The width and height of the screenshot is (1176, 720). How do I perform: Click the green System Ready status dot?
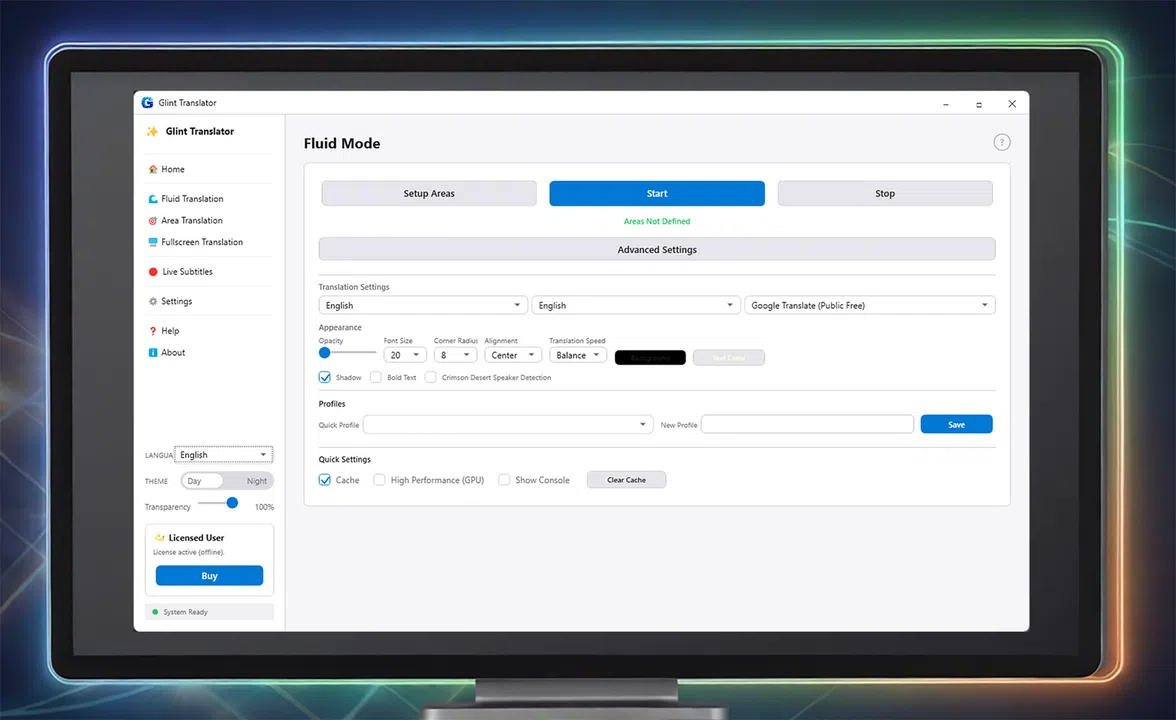[155, 612]
